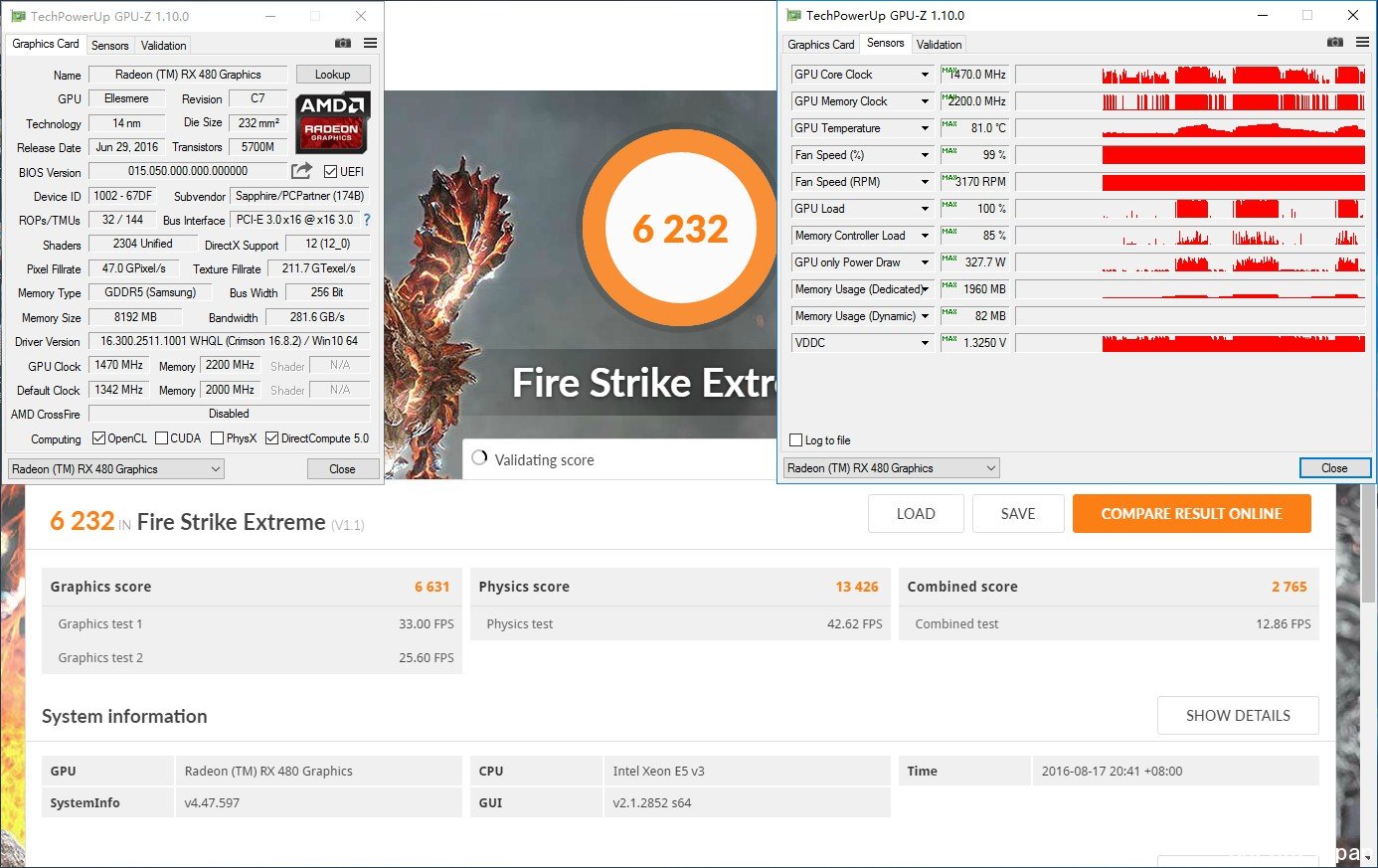Click Close button in left GPU-Z window

[x=342, y=468]
